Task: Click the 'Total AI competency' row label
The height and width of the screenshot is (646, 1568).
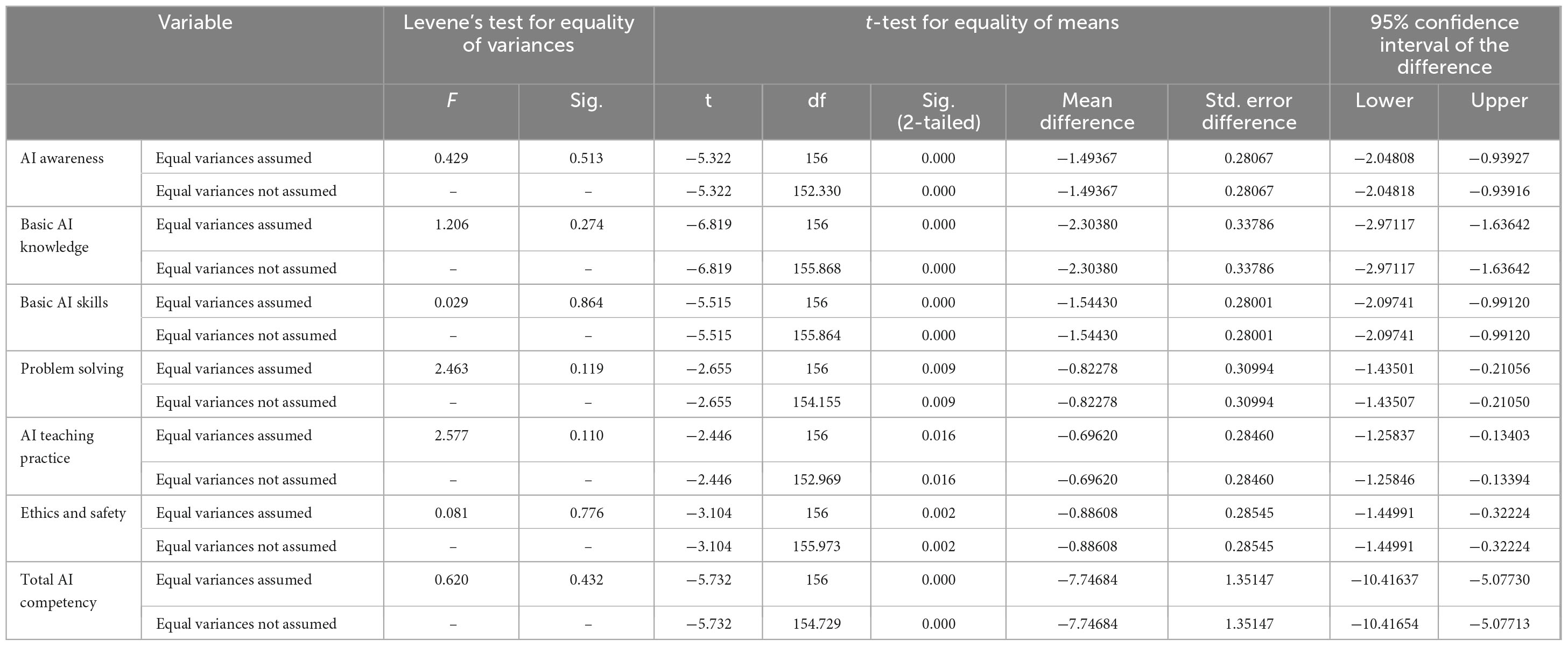Action: 58,591
